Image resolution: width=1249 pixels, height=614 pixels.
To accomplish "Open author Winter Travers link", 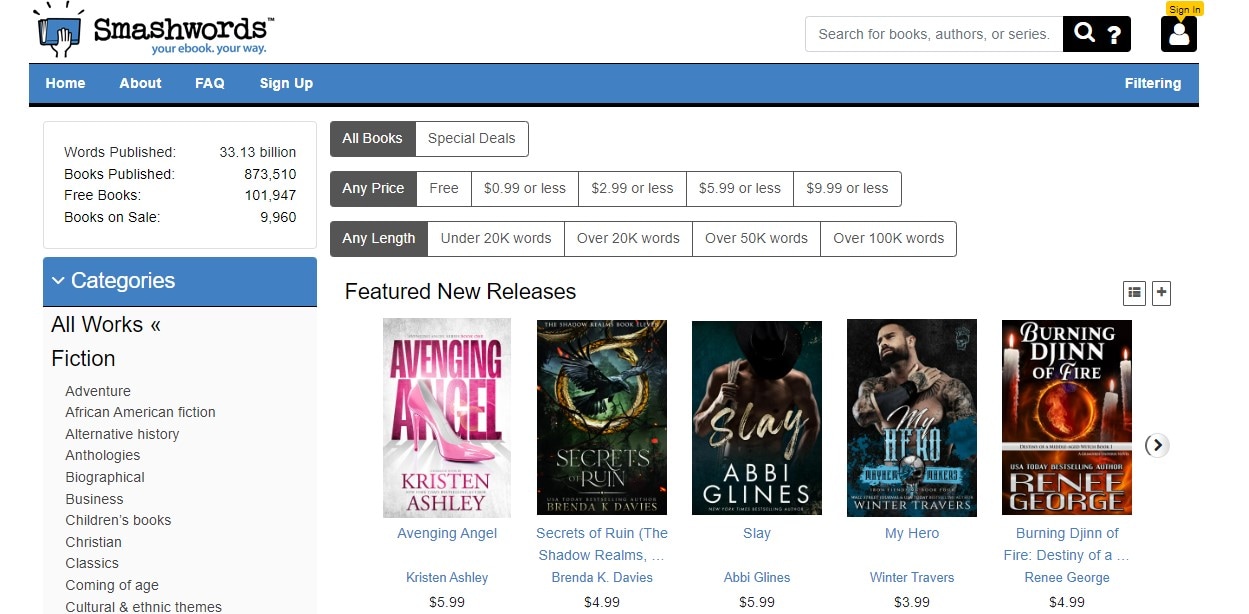I will [x=912, y=577].
